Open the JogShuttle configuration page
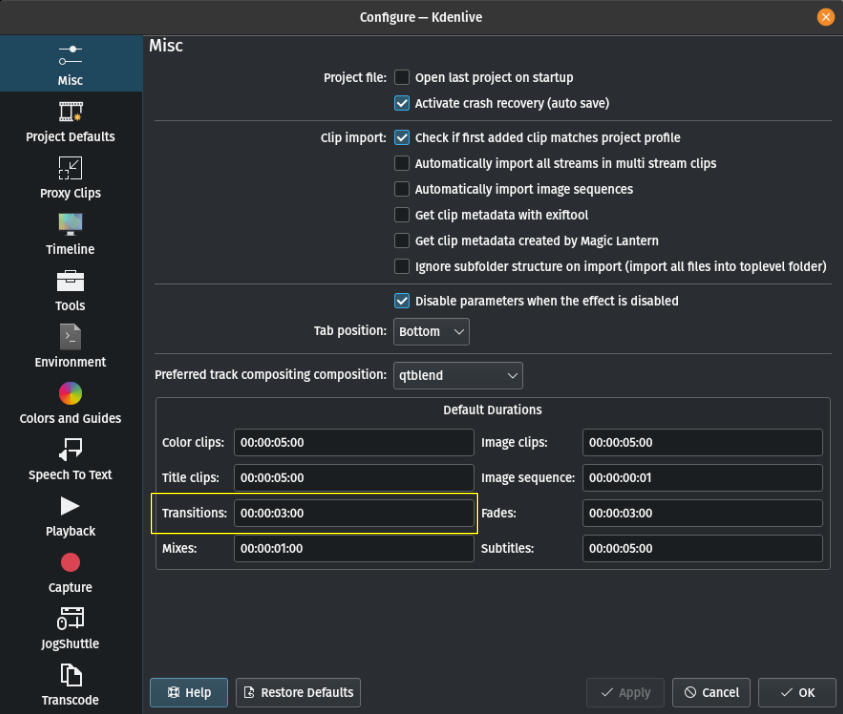 point(69,629)
